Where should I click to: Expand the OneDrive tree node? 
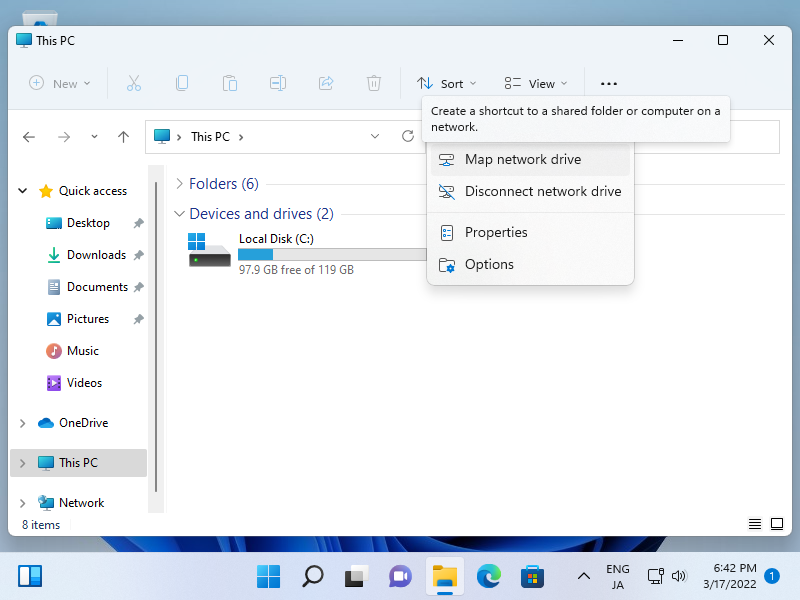tap(23, 423)
